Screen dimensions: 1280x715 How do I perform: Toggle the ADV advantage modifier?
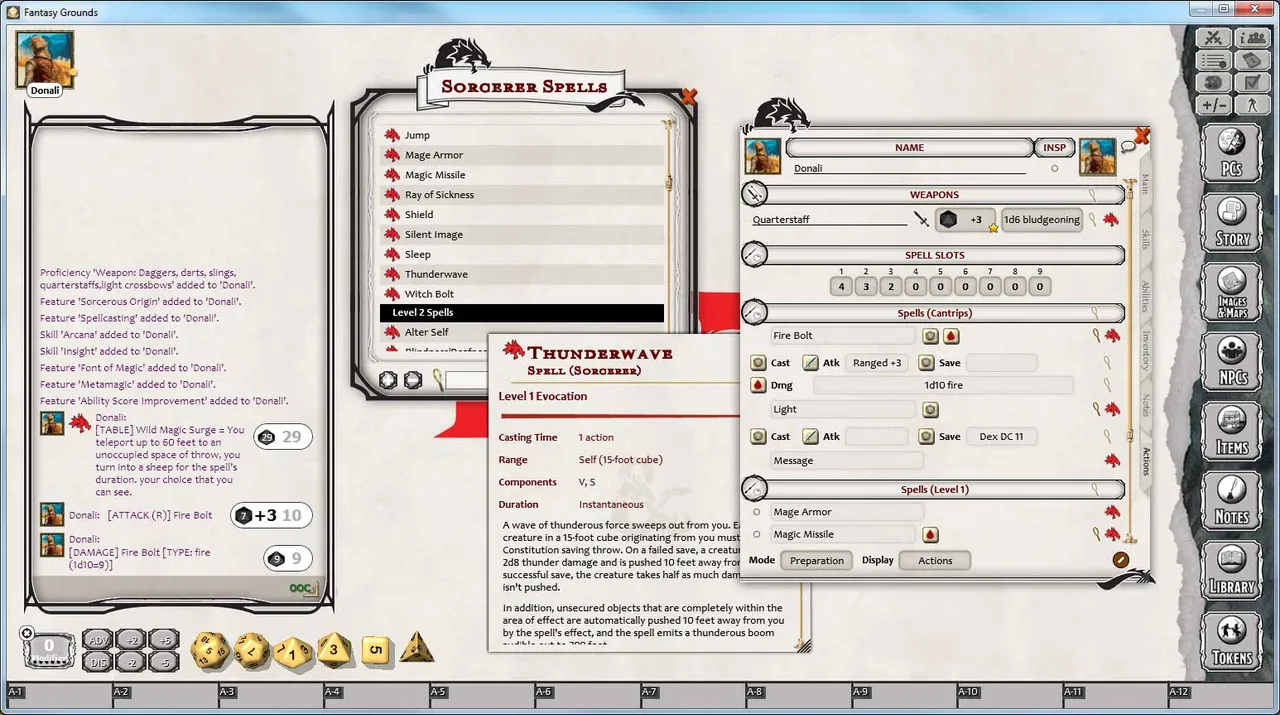click(x=97, y=640)
